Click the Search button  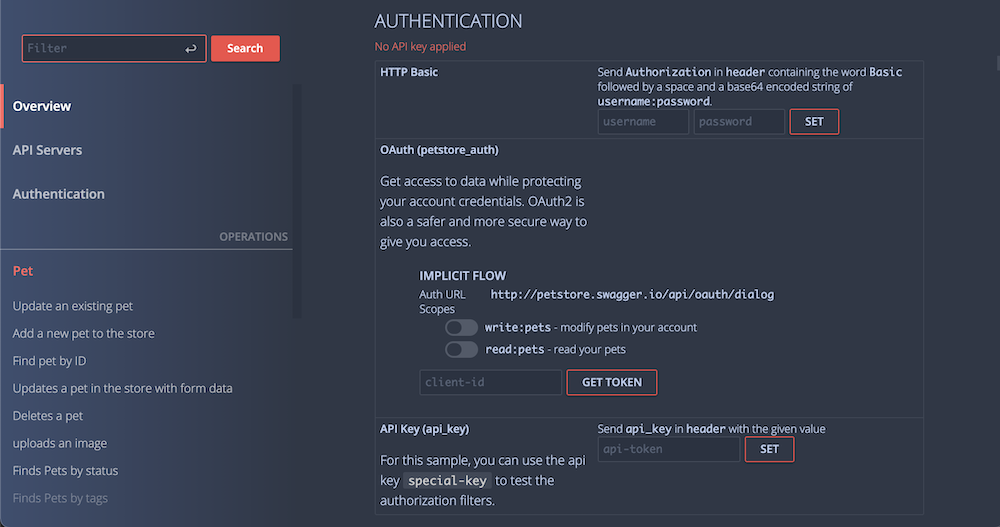click(x=245, y=48)
